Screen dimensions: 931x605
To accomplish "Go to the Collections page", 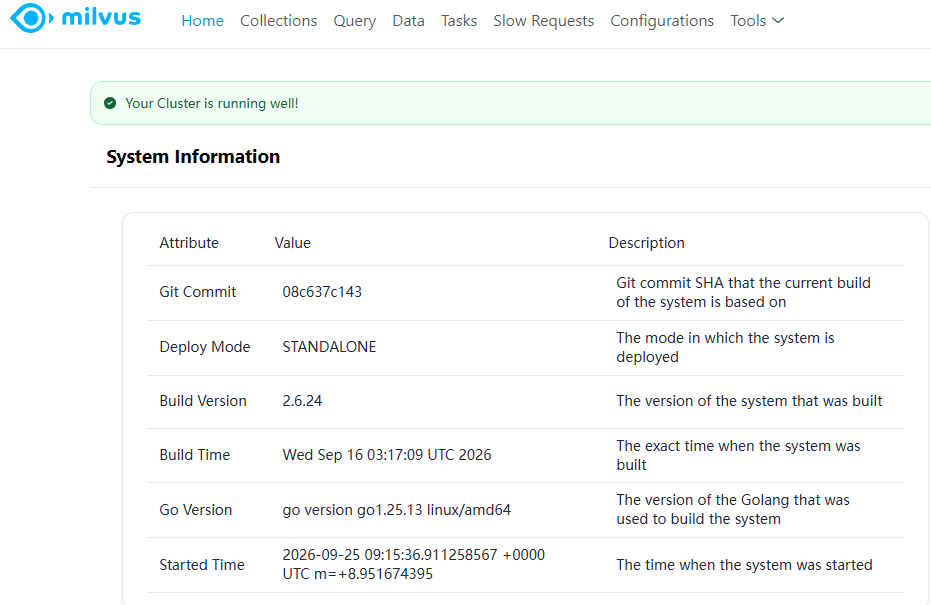I will (x=278, y=21).
